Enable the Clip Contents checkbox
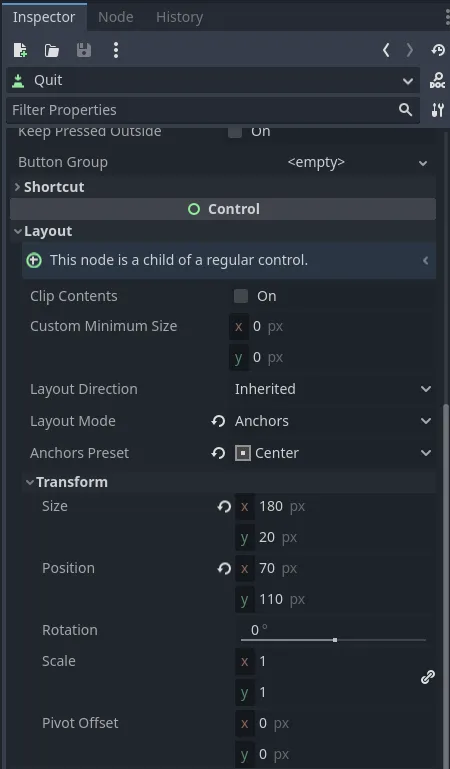Image resolution: width=450 pixels, height=769 pixels. [241, 296]
